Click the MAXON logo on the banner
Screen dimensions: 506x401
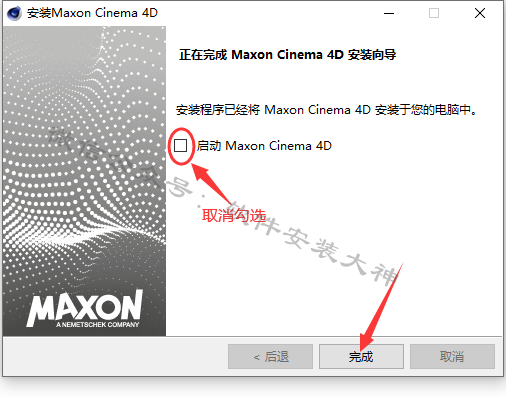click(x=85, y=306)
